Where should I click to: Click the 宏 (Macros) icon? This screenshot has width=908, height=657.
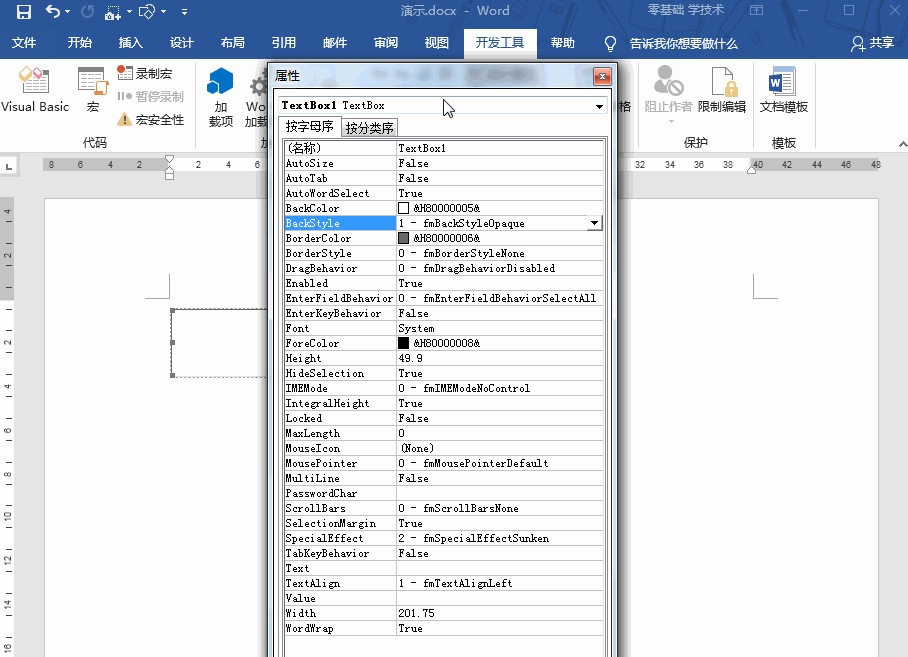[92, 88]
